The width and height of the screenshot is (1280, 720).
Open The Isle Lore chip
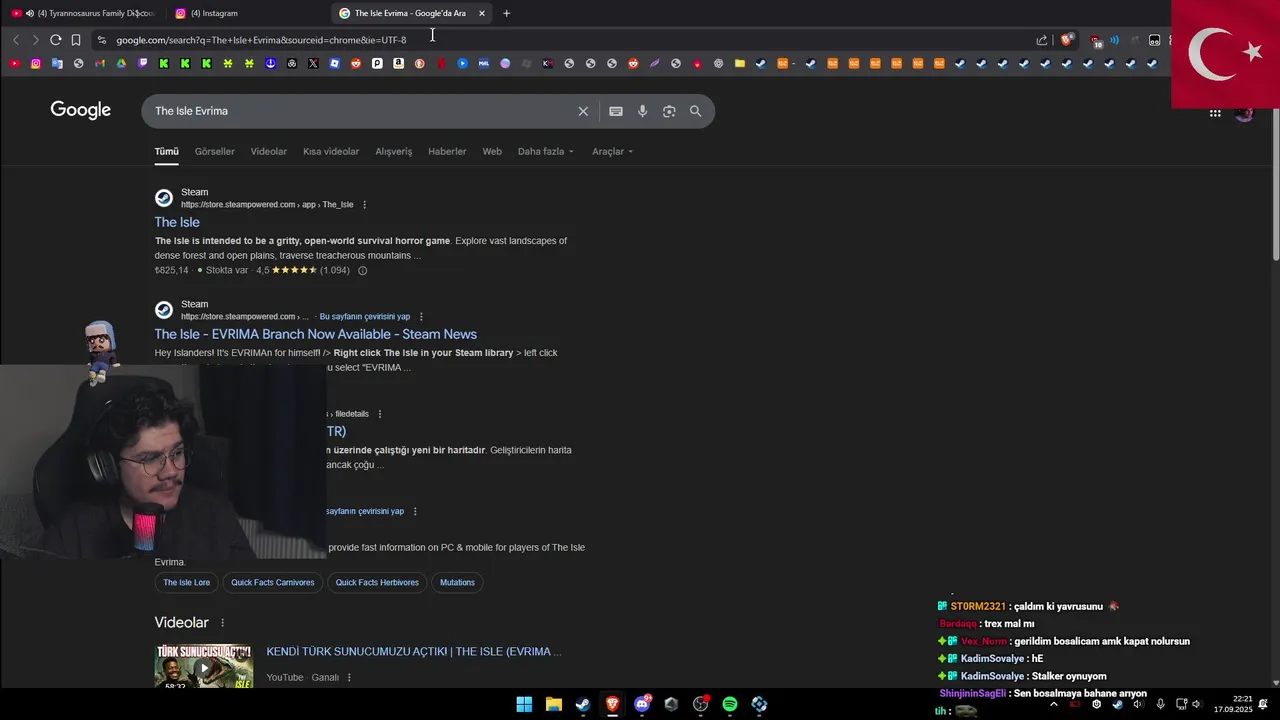(187, 582)
